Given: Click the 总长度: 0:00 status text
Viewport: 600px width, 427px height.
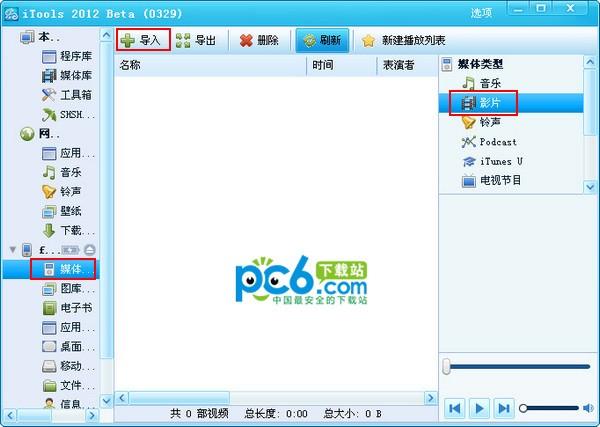Looking at the screenshot, I should click(276, 414).
